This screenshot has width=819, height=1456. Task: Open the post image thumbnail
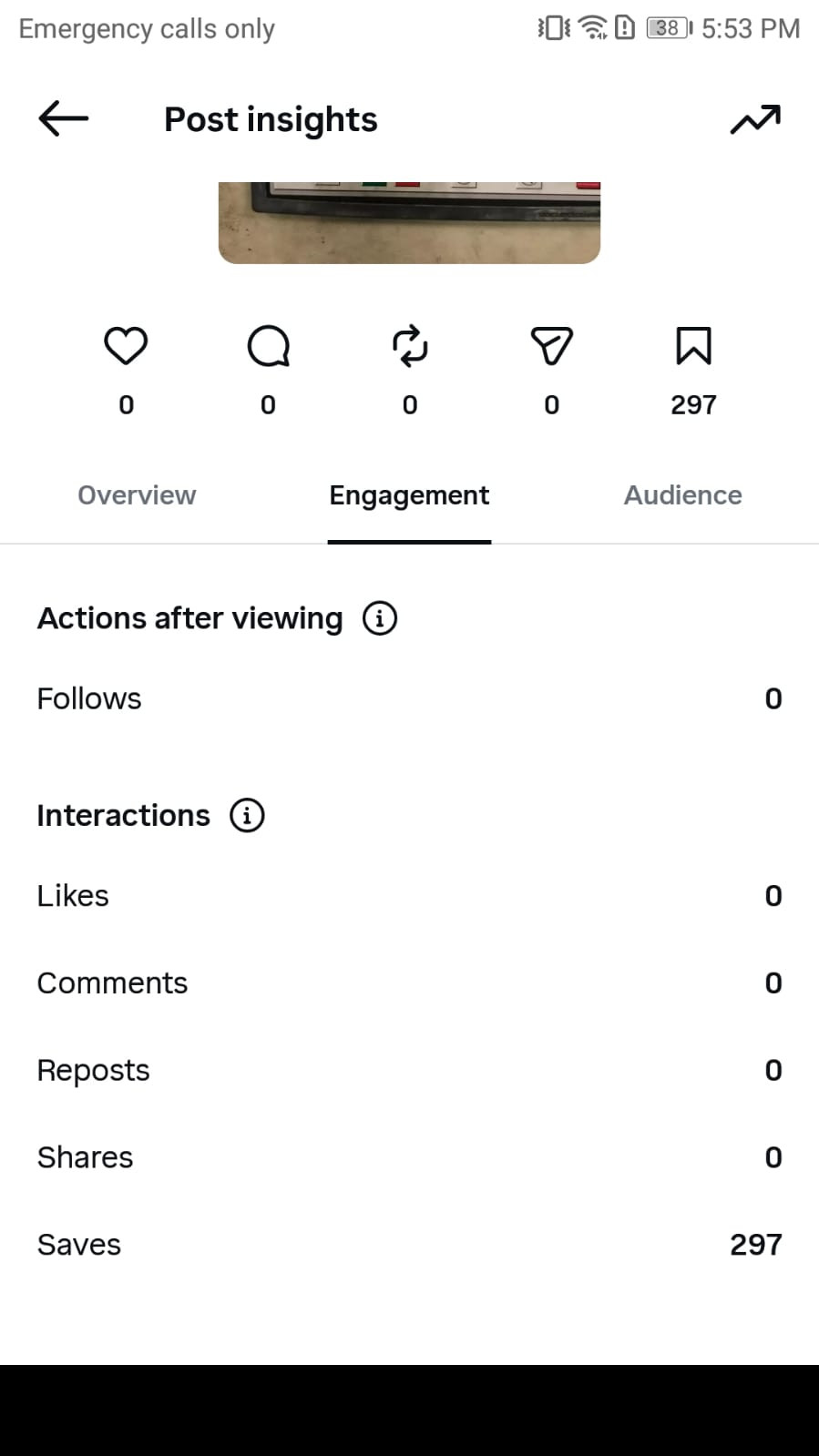click(x=409, y=223)
